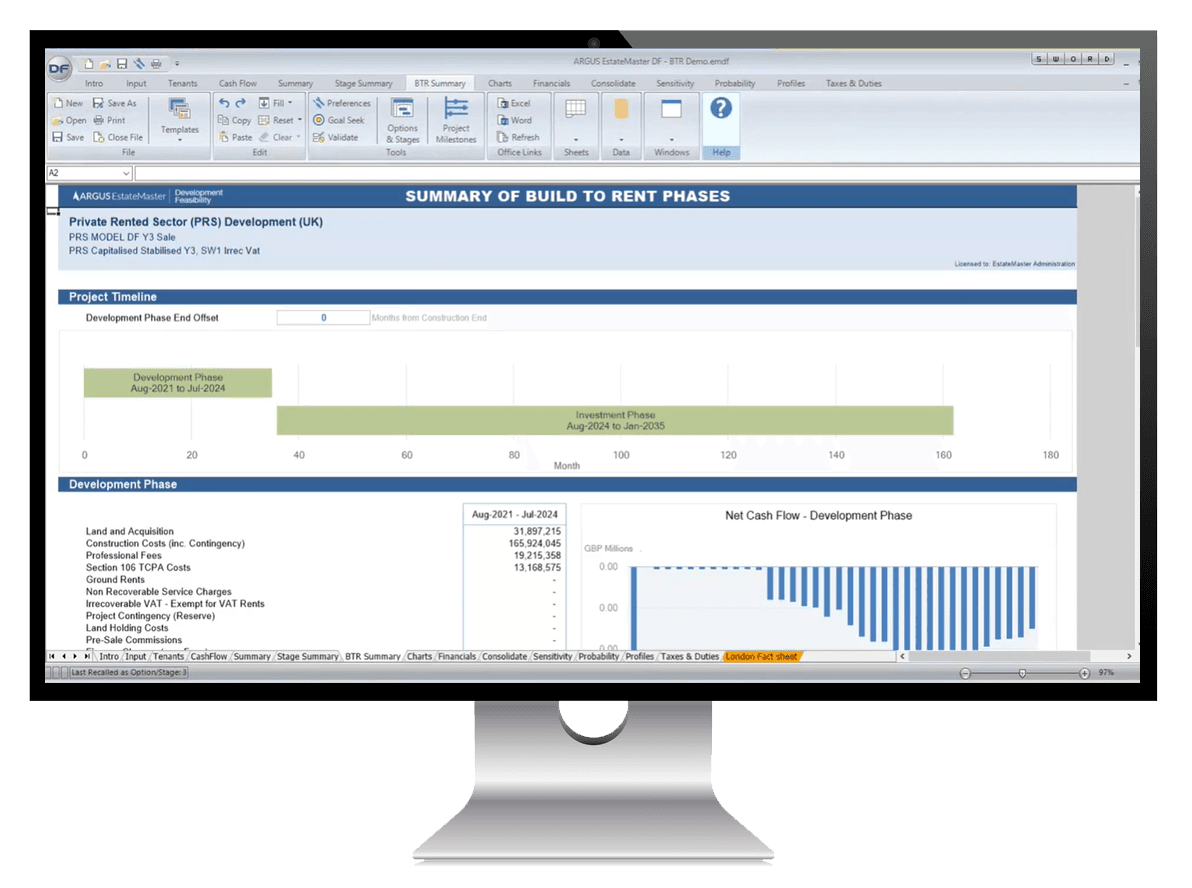The width and height of the screenshot is (1192, 888).
Task: Export to Excel via Office Links
Action: (514, 103)
